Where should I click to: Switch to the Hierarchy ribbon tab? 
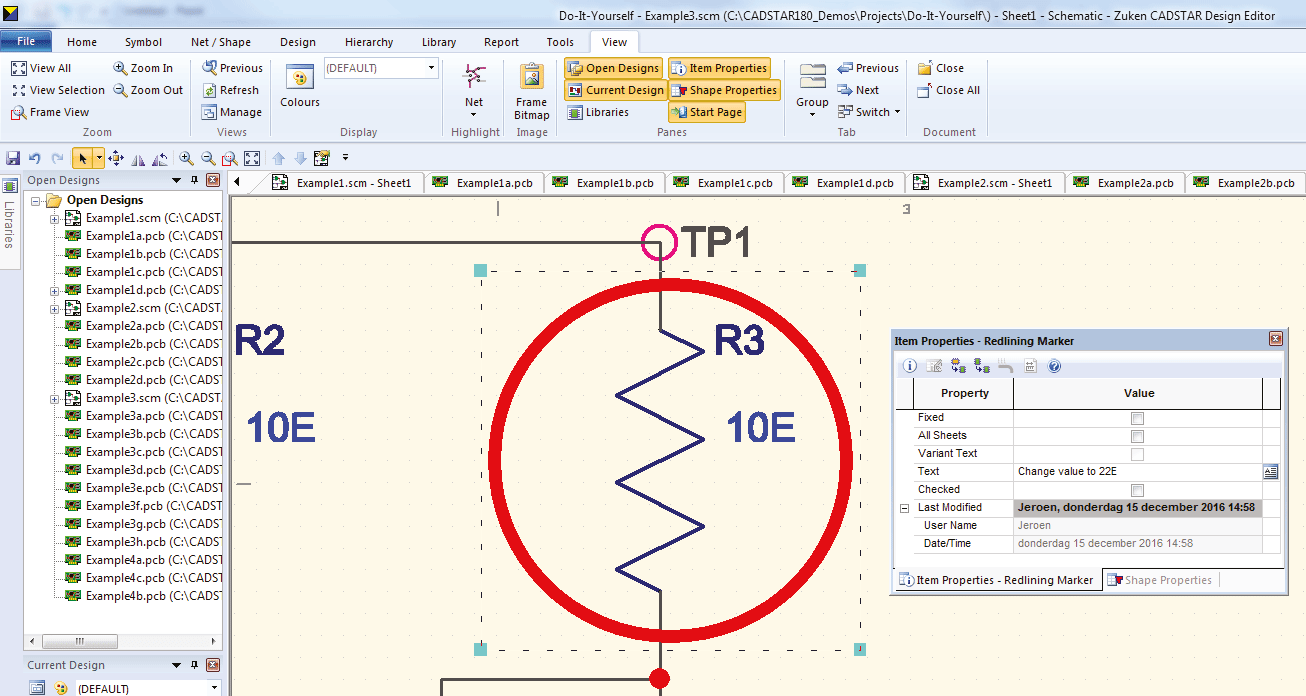369,42
